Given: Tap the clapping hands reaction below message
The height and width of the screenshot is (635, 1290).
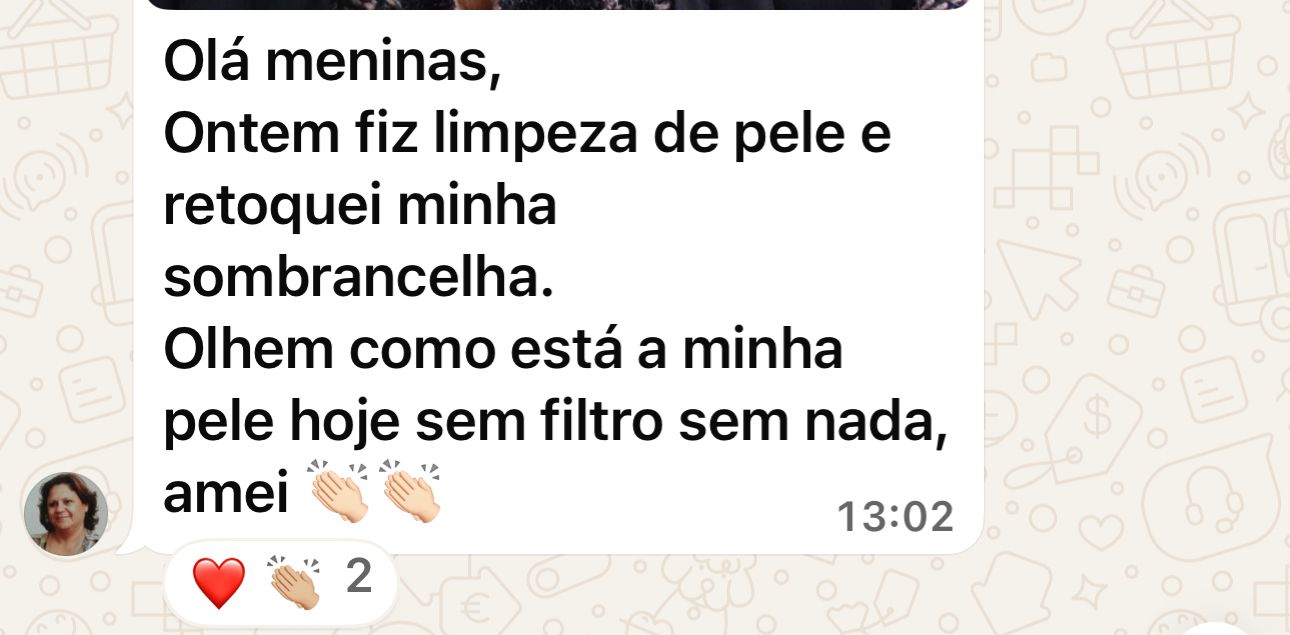Looking at the screenshot, I should [294, 582].
